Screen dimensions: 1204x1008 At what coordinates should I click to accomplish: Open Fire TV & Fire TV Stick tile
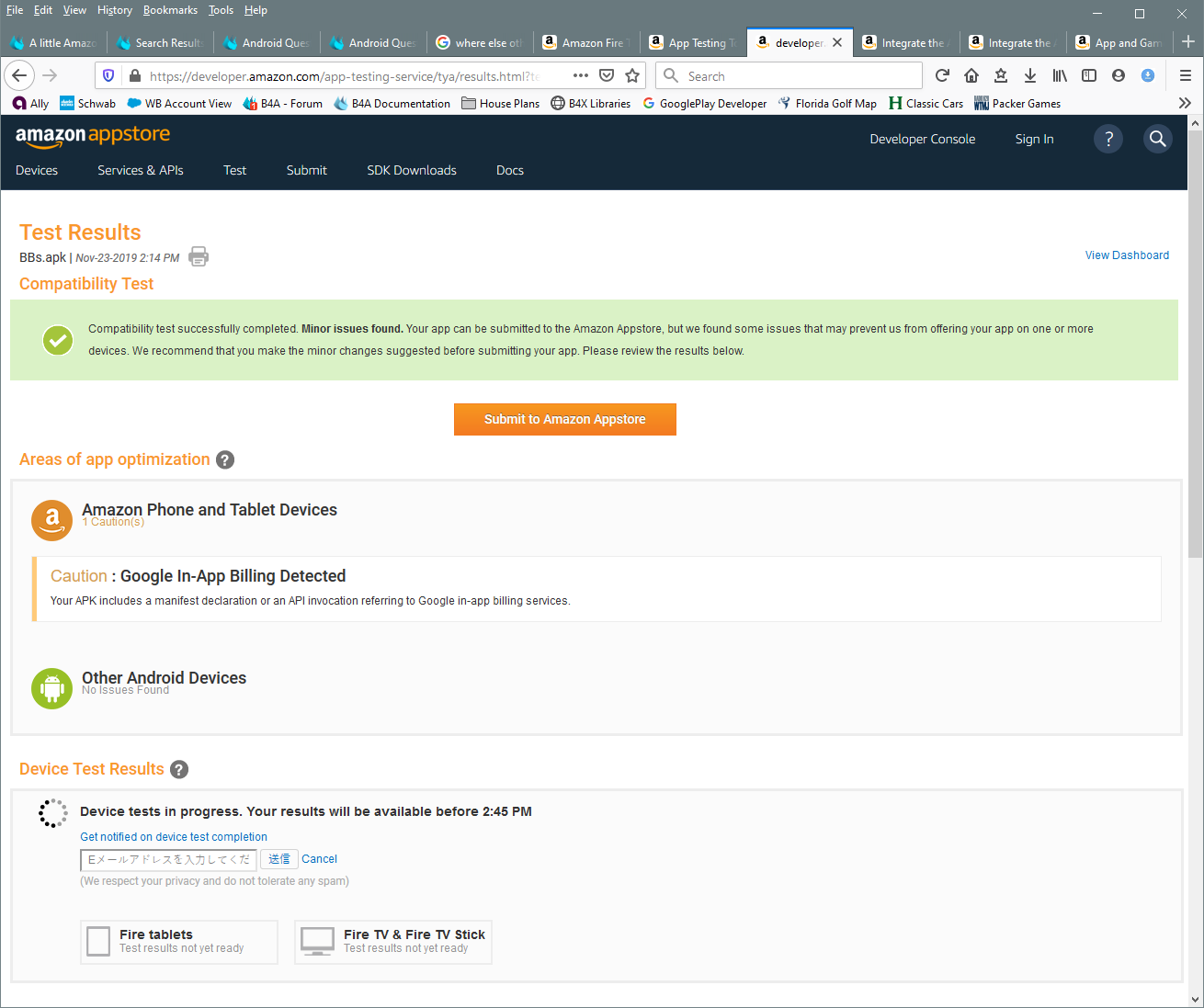pos(393,942)
